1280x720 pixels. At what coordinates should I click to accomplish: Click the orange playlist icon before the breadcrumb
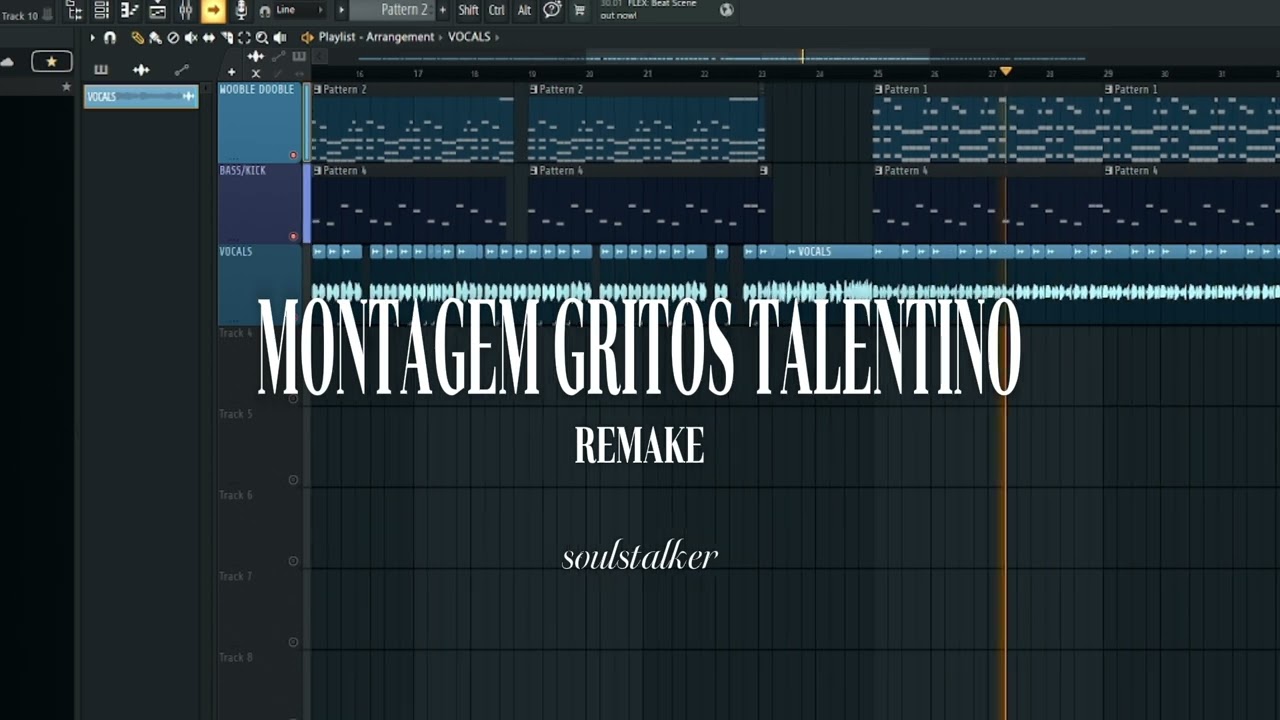coord(307,38)
